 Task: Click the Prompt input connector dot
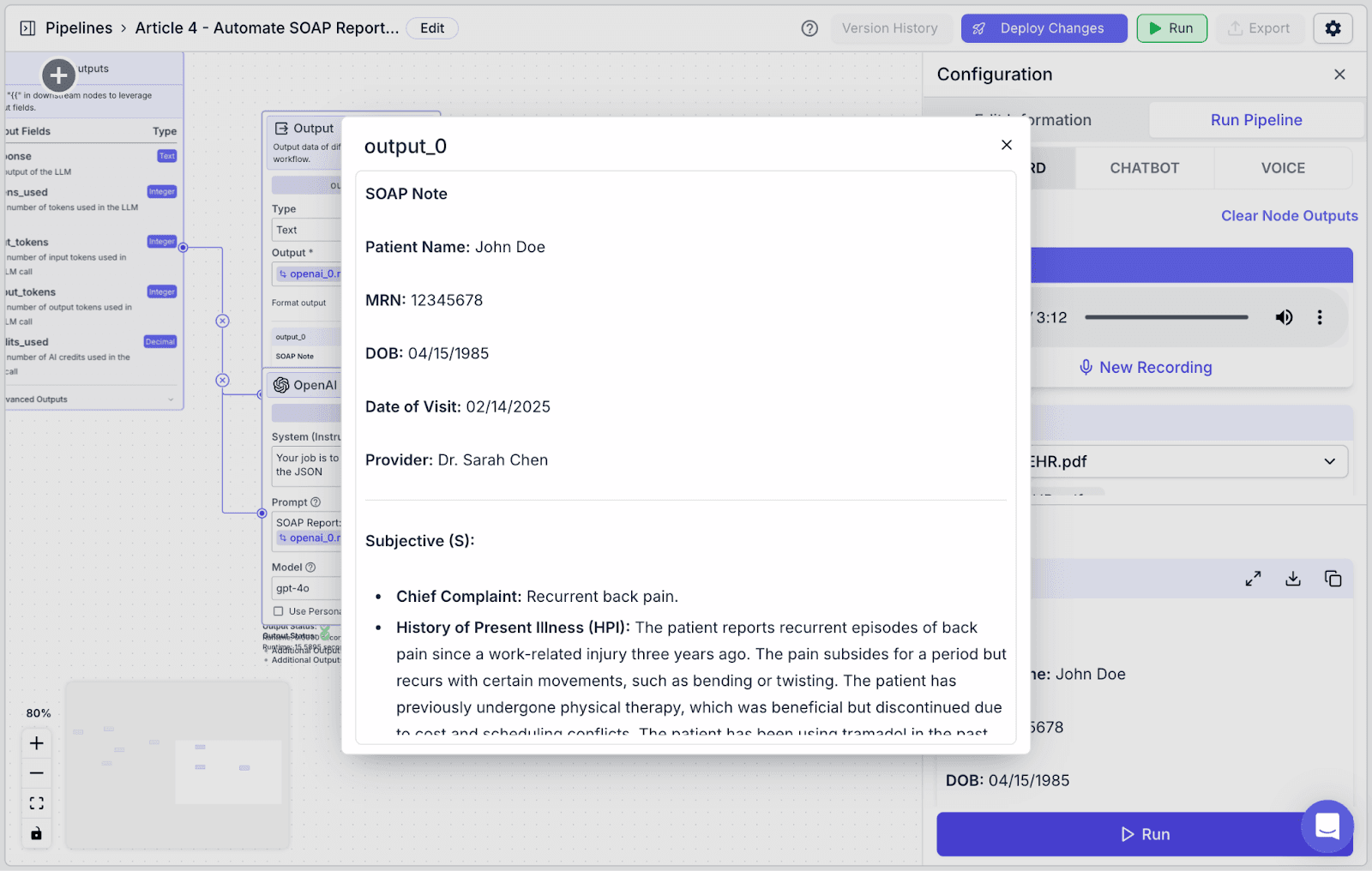click(262, 514)
